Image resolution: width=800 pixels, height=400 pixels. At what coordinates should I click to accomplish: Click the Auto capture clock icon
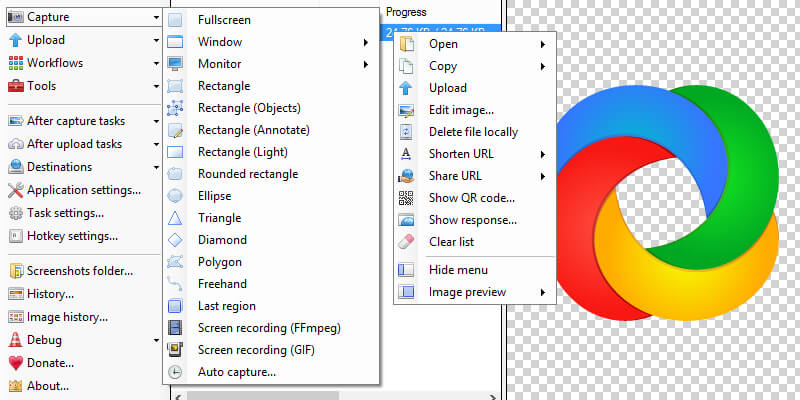coord(175,372)
